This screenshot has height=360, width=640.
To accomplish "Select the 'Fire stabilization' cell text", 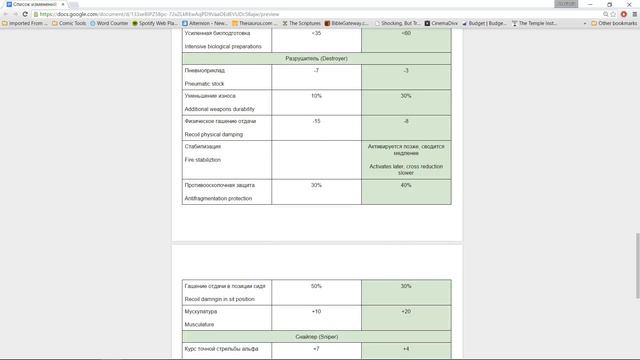I will [x=202, y=160].
